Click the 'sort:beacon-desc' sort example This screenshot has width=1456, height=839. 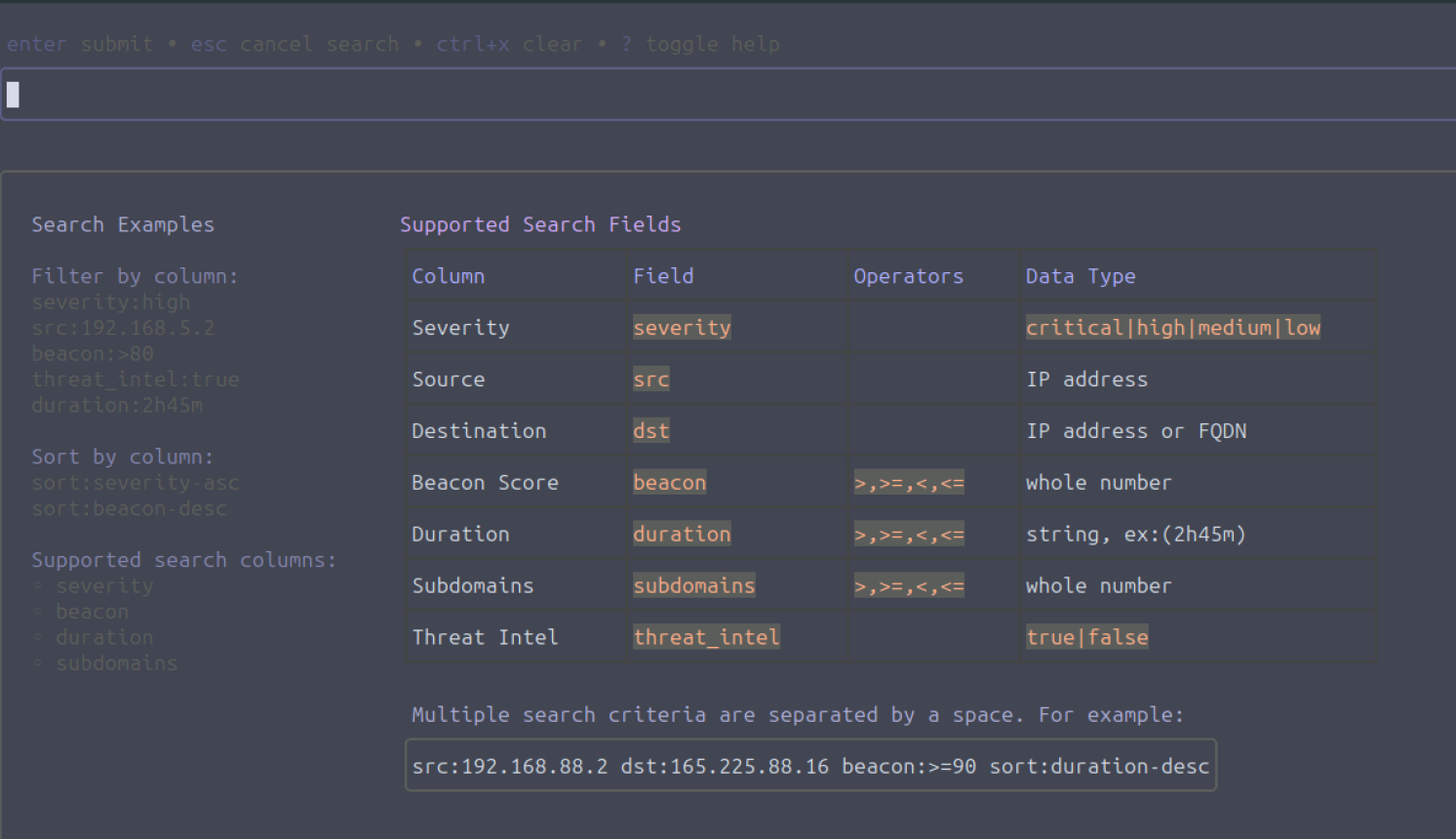[129, 508]
